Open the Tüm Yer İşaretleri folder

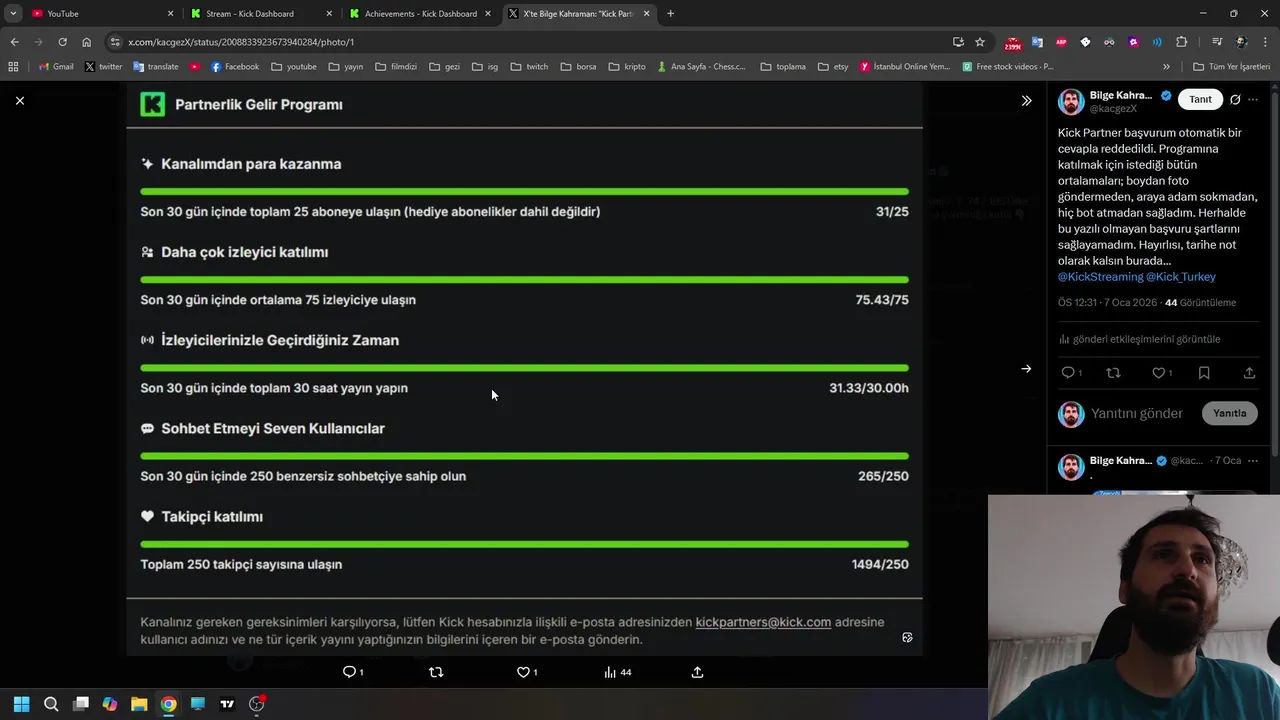1231,67
